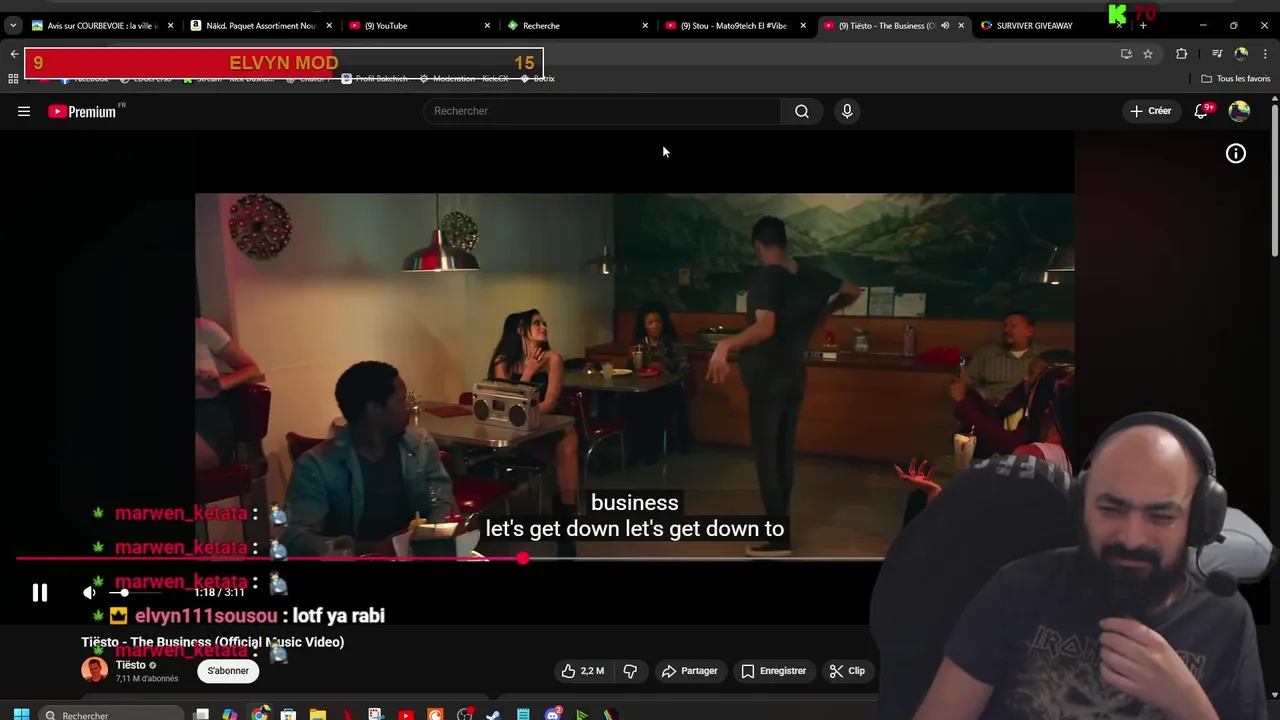Image resolution: width=1280 pixels, height=720 pixels.
Task: Bookmark this page with the star
Action: click(x=1148, y=54)
